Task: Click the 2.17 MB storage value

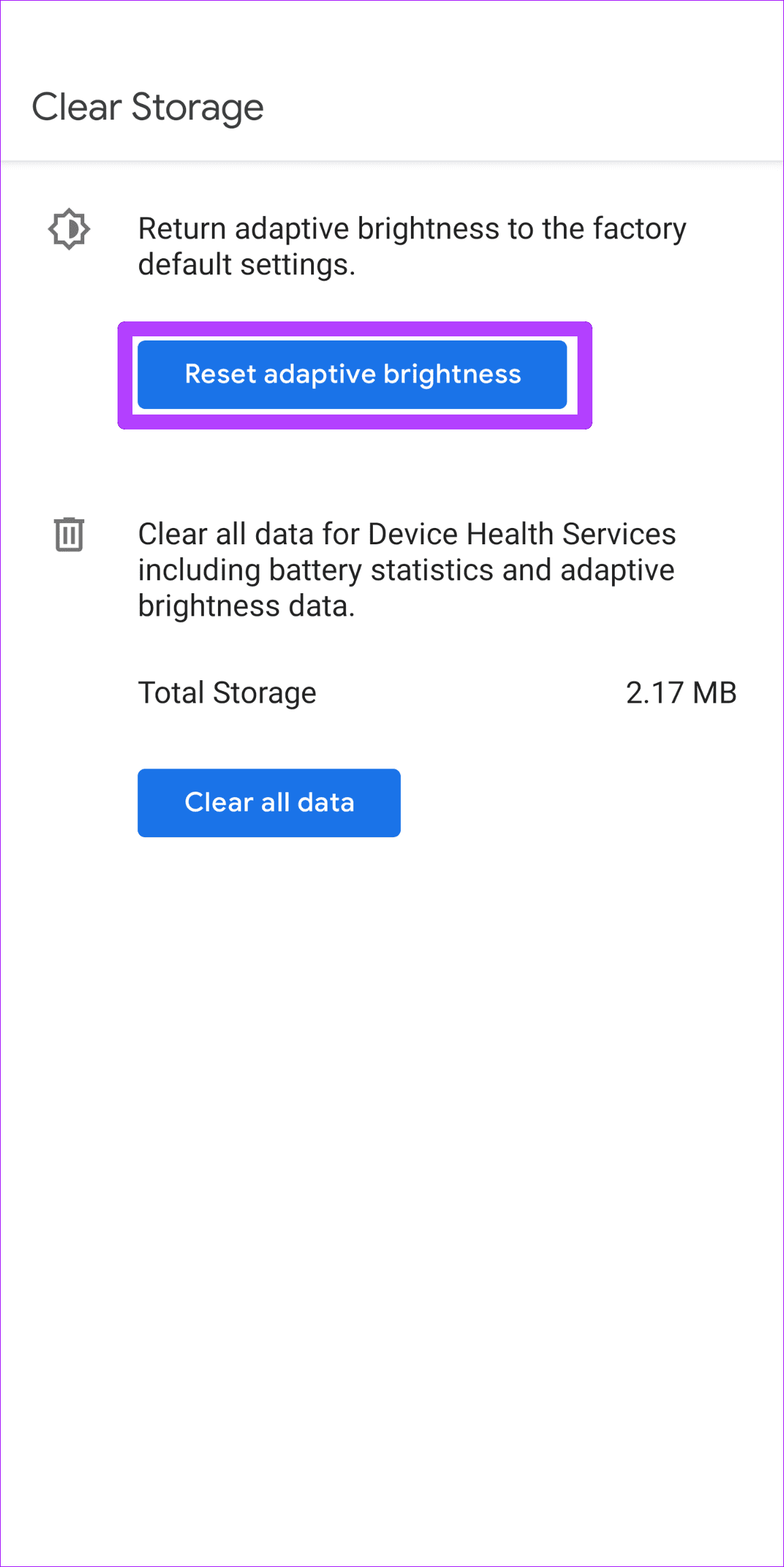Action: pos(681,692)
